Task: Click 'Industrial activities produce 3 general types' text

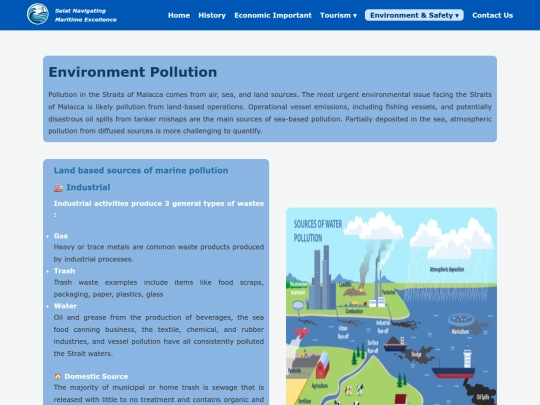Action: point(159,209)
